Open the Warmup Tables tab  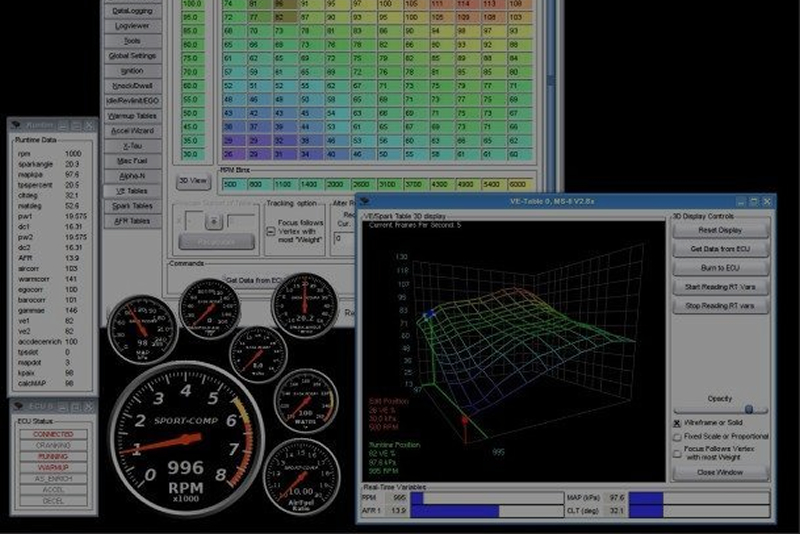pos(132,116)
